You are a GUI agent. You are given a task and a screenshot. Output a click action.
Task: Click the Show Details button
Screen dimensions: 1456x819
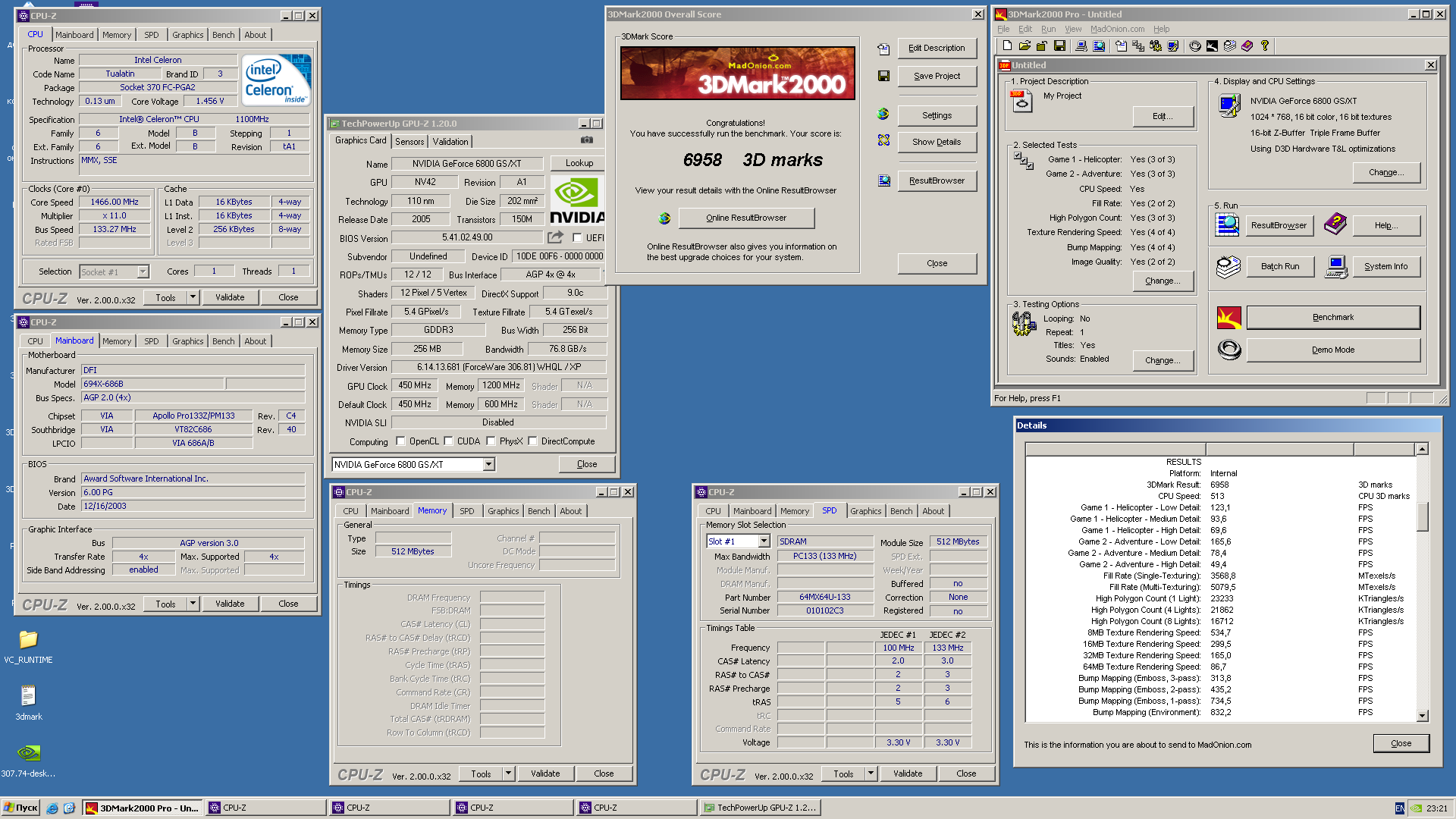tap(937, 142)
